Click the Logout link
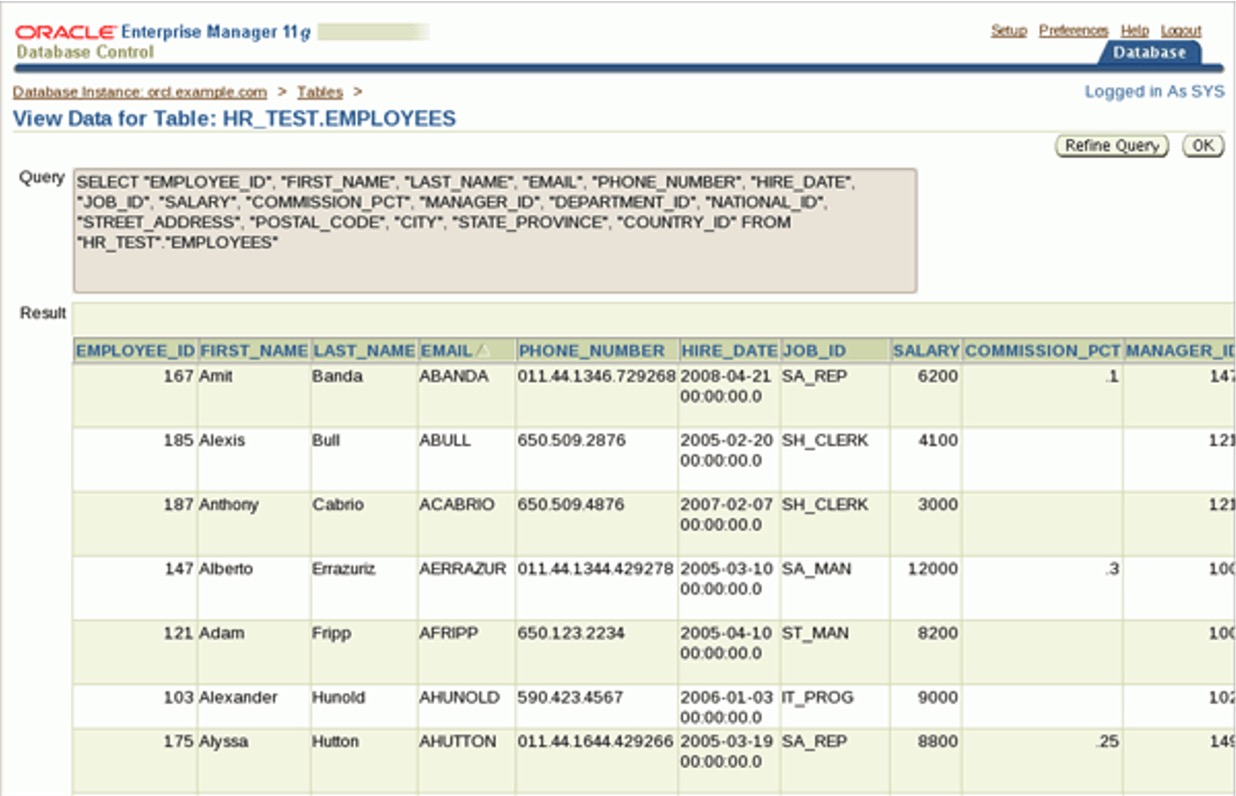 tap(1181, 31)
